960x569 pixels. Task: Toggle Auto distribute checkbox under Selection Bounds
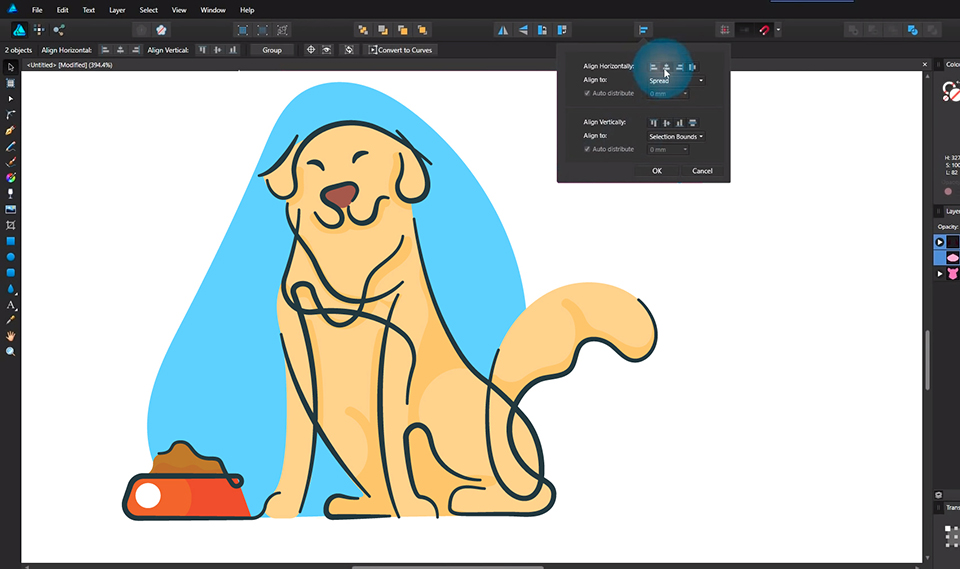coord(587,149)
